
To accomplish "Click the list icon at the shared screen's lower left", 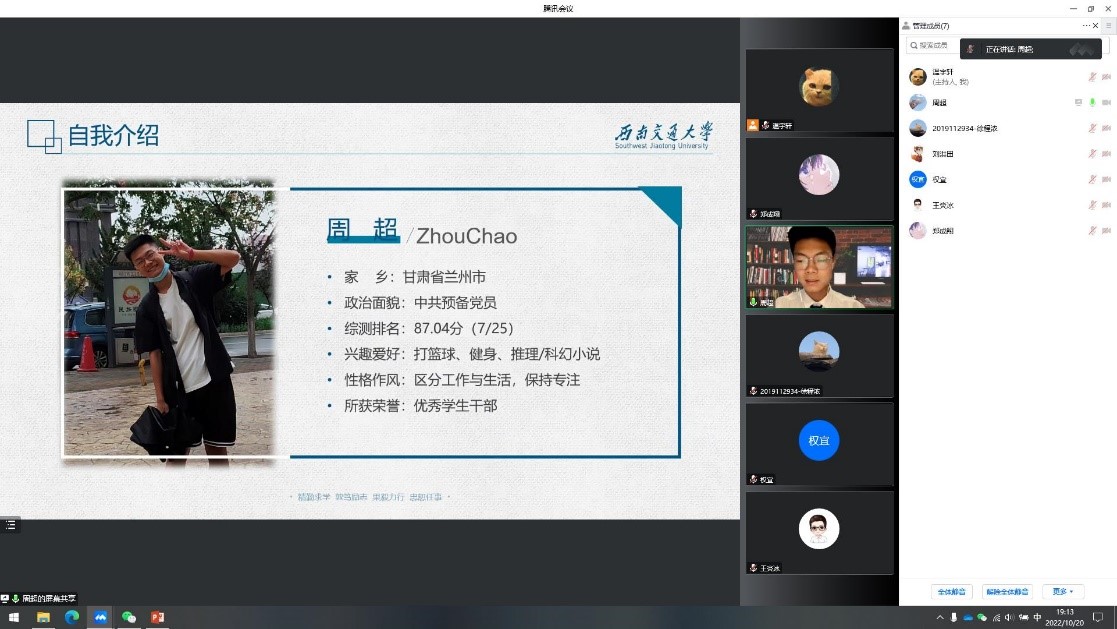I will pos(10,524).
